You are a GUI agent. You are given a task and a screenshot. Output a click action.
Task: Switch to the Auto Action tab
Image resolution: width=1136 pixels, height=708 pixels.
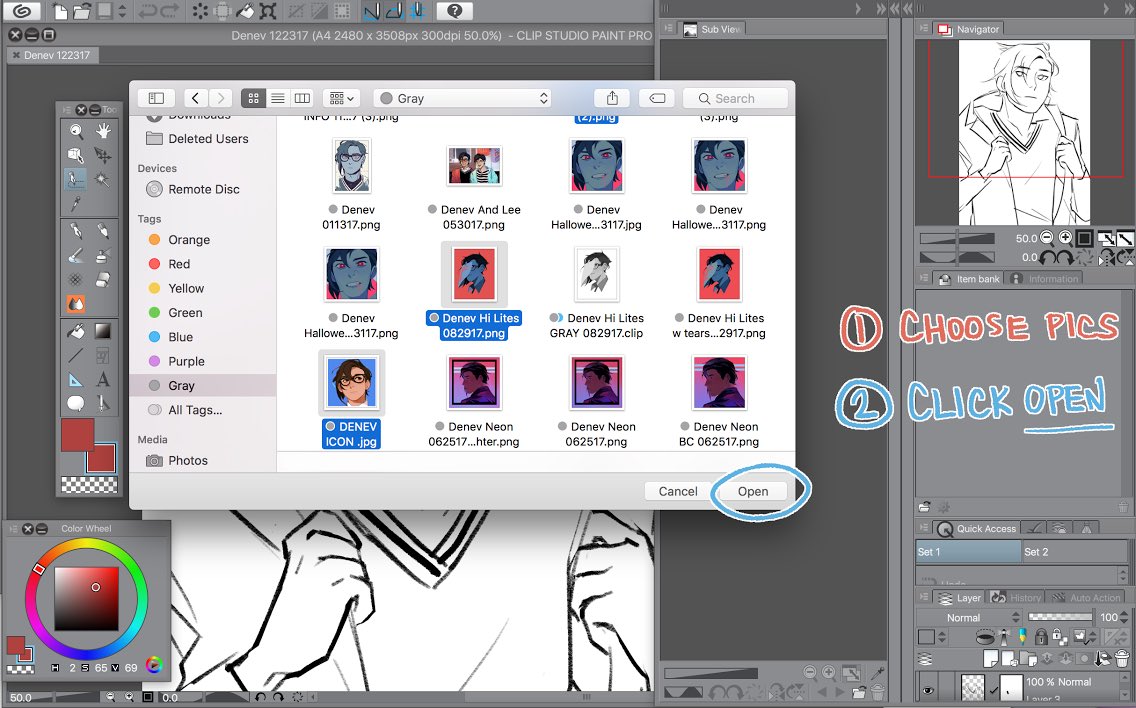pyautogui.click(x=1086, y=597)
